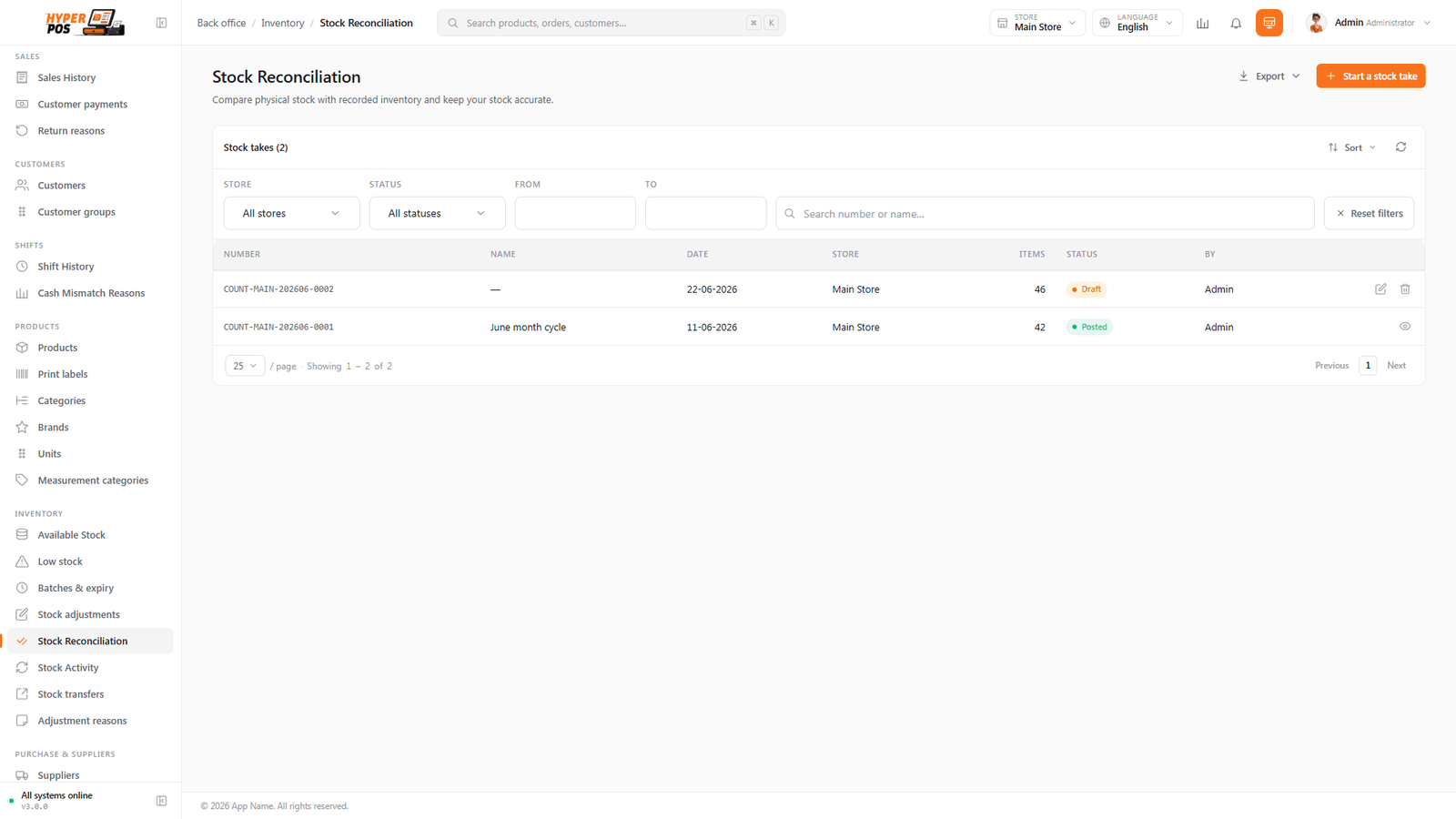
Task: Click the Posted status badge
Action: 1089,327
